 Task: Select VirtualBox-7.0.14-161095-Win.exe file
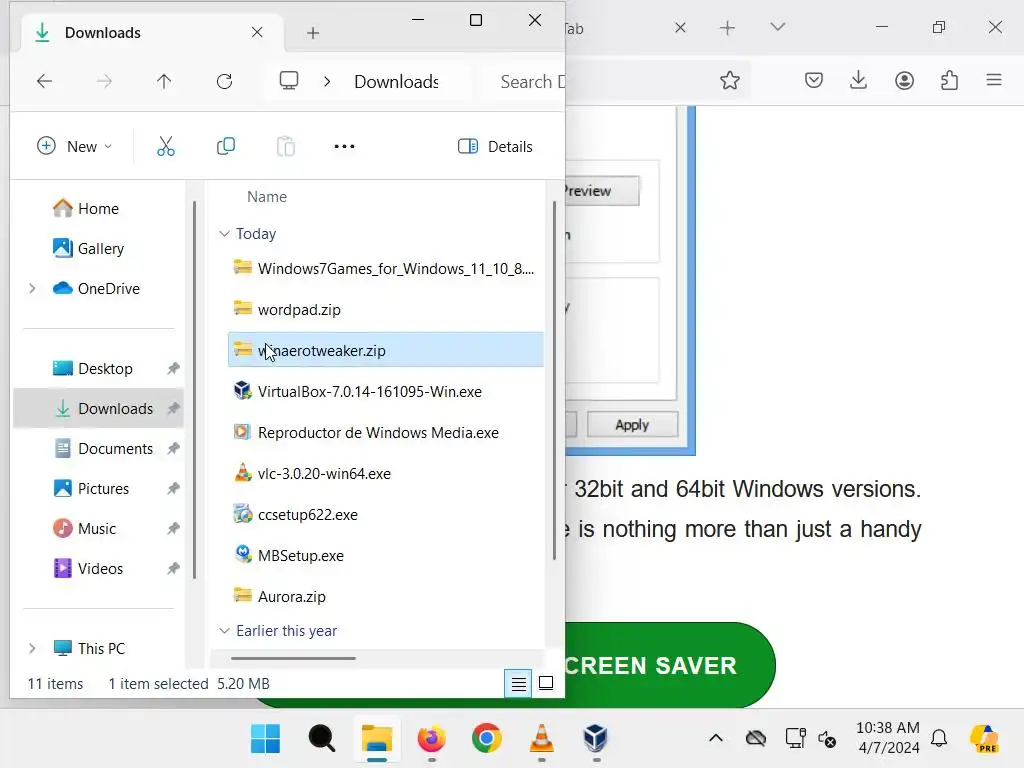coord(385,392)
